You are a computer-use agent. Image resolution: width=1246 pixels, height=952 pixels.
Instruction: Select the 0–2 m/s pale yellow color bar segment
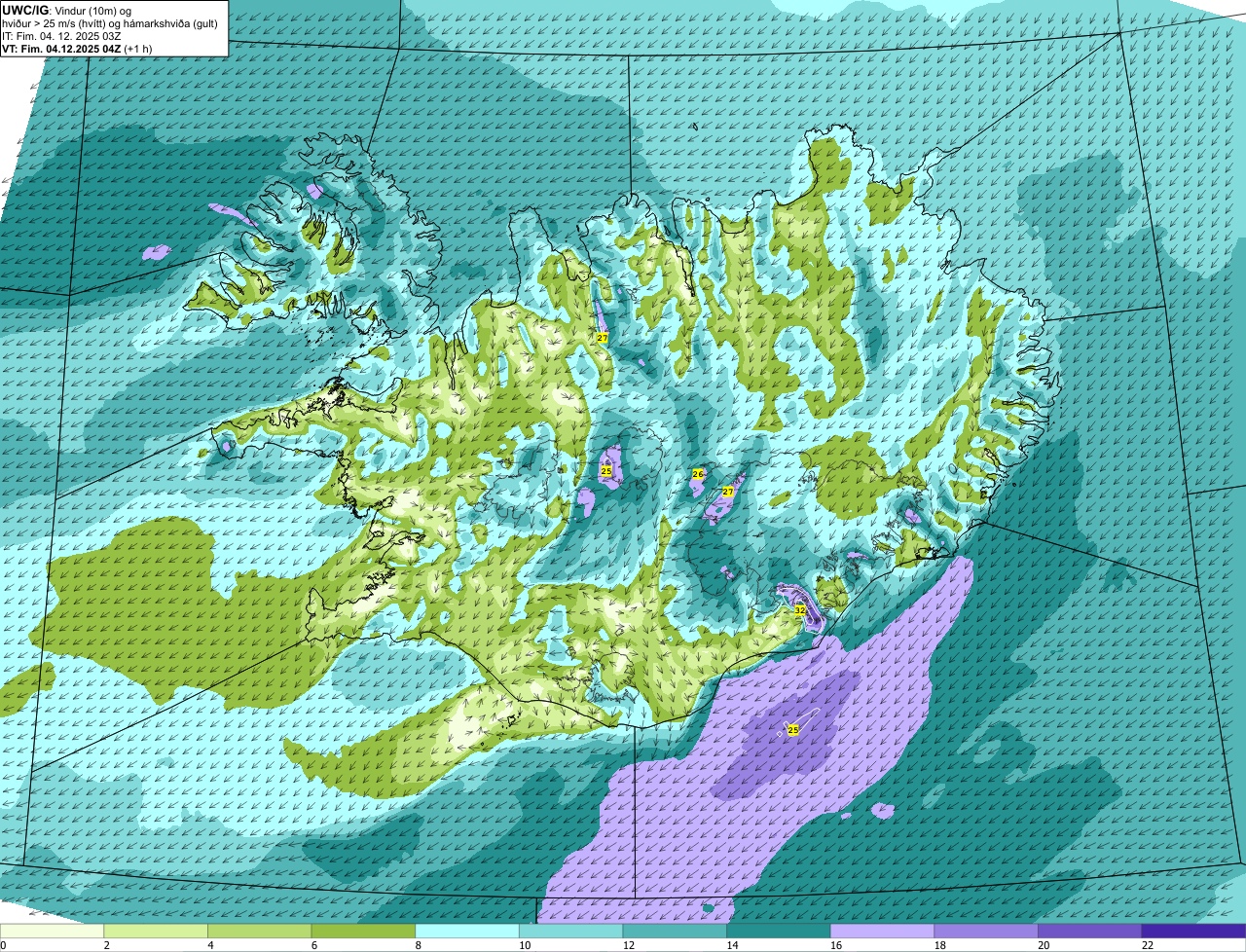tap(52, 931)
